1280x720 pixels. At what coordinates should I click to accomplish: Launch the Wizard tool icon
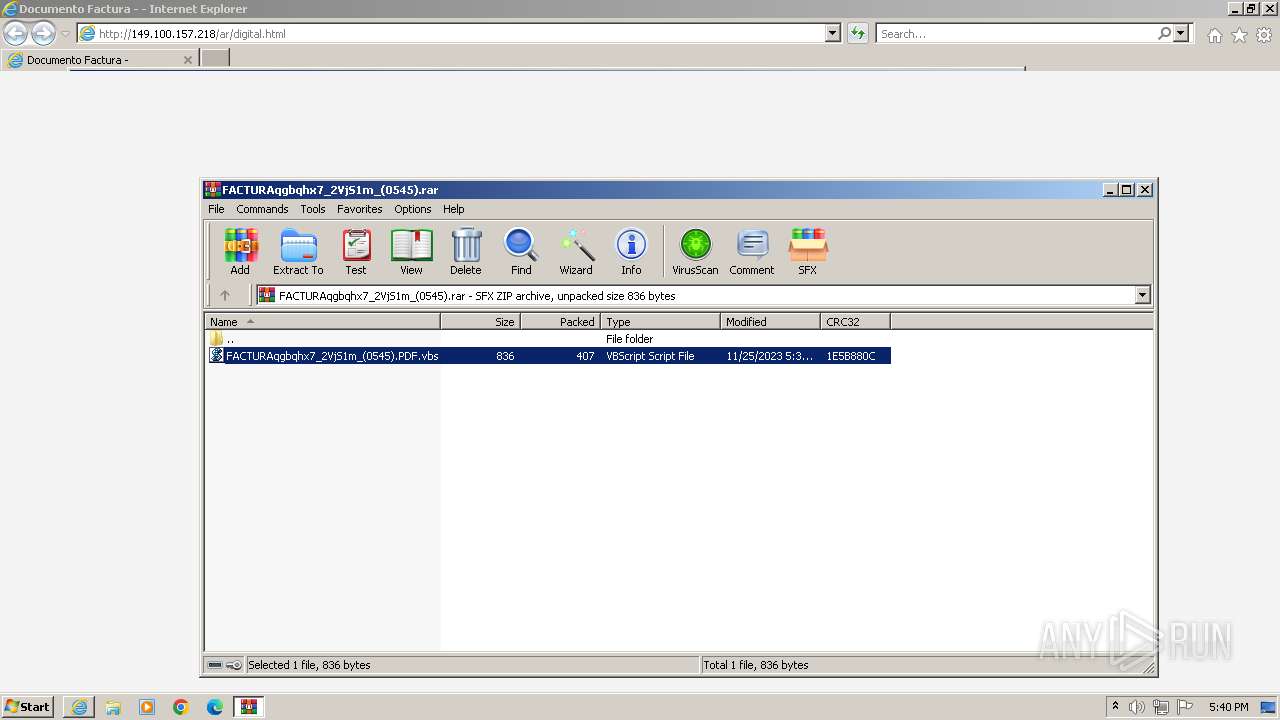(x=576, y=252)
